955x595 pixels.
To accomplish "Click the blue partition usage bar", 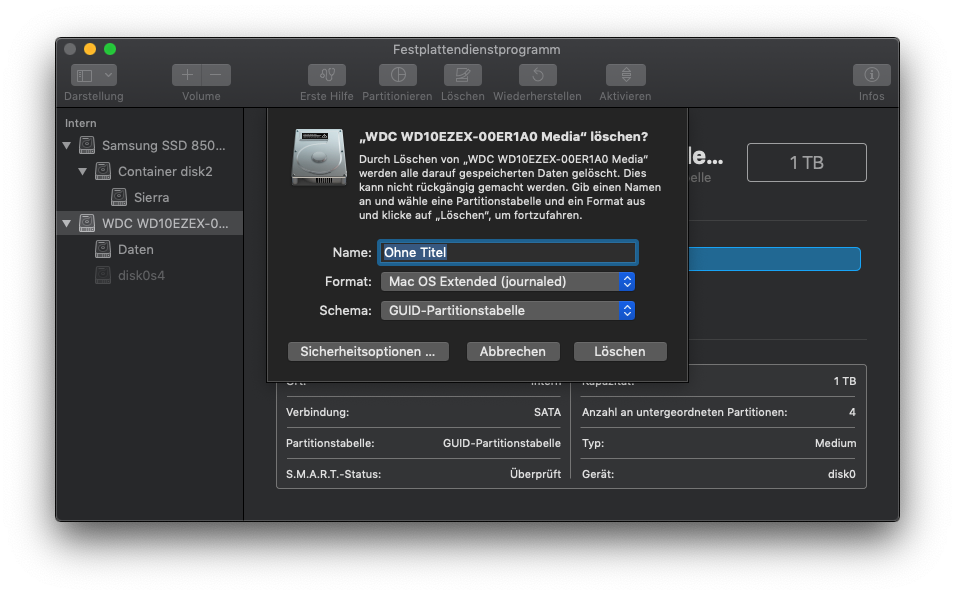I will coord(774,259).
